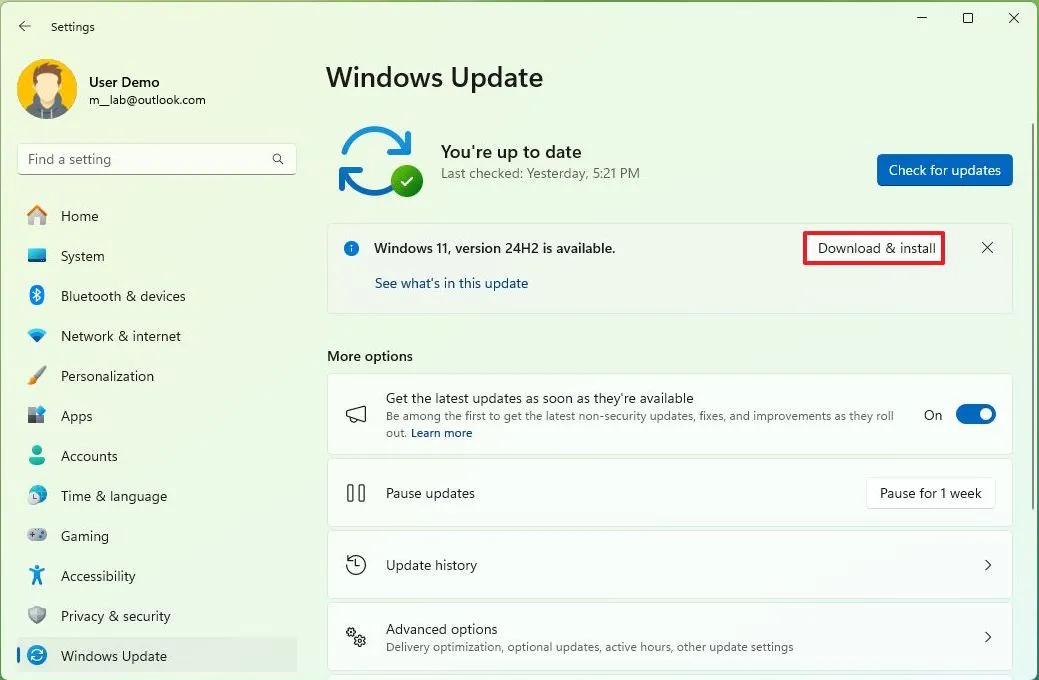Select the Windows Update icon in sidebar

pyautogui.click(x=37, y=656)
